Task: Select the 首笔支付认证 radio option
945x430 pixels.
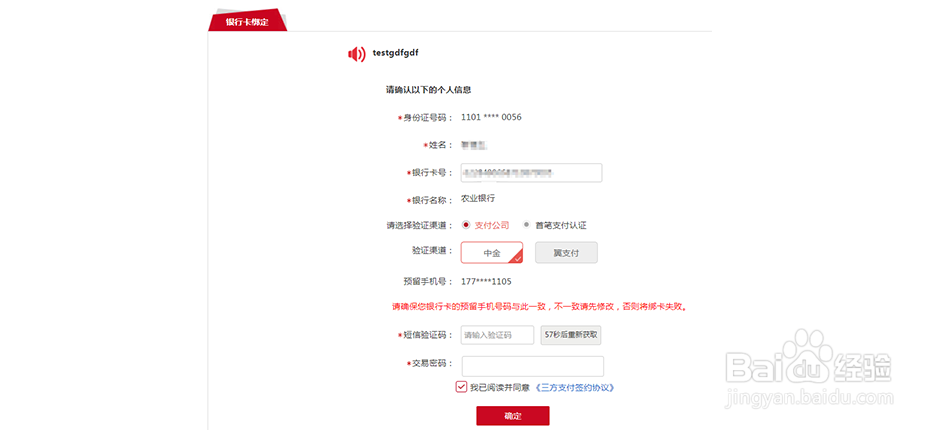Action: coord(526,225)
